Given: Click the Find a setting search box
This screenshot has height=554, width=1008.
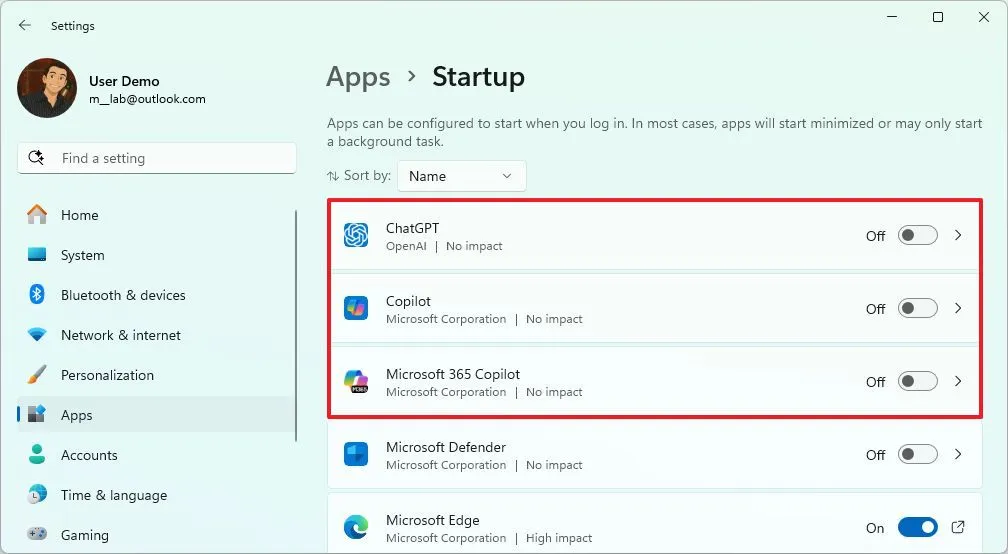Looking at the screenshot, I should (x=157, y=158).
